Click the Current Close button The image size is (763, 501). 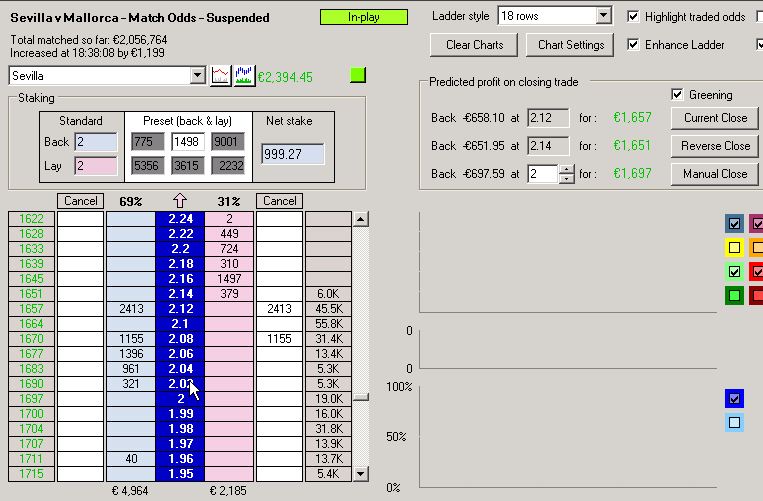point(715,118)
